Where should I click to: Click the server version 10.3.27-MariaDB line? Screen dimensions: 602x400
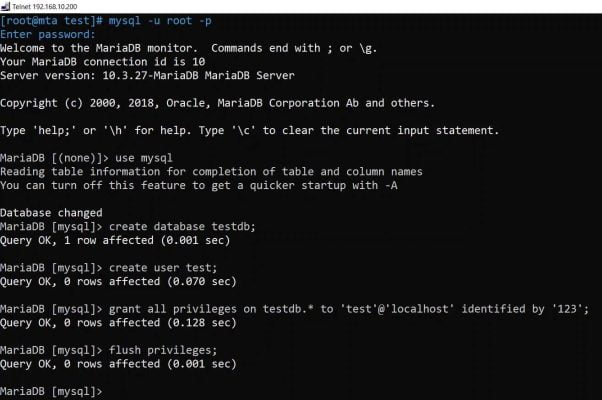point(138,73)
